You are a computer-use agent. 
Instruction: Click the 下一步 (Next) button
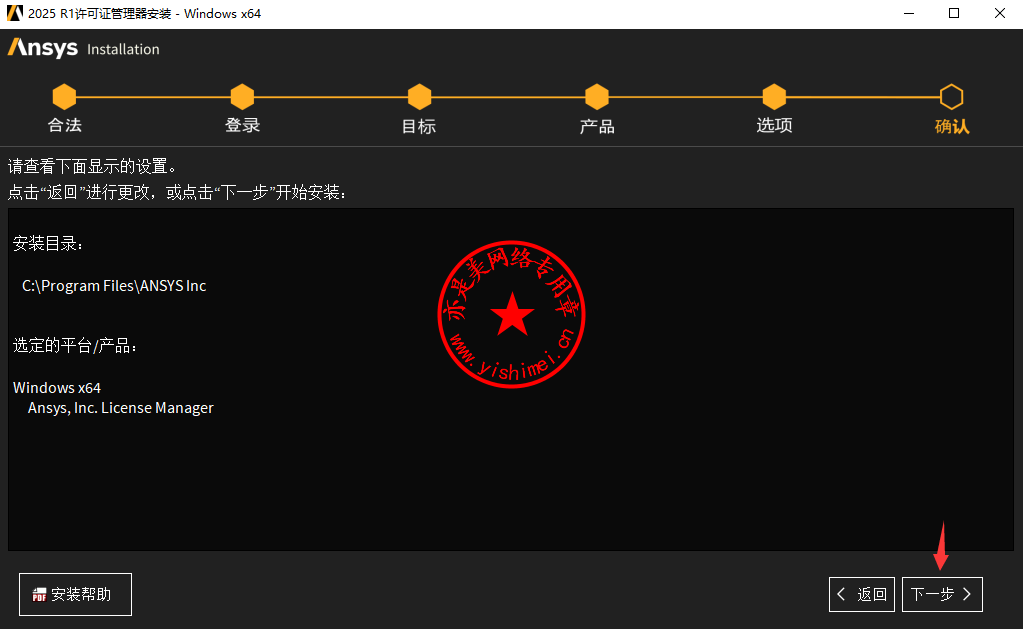(x=942, y=594)
